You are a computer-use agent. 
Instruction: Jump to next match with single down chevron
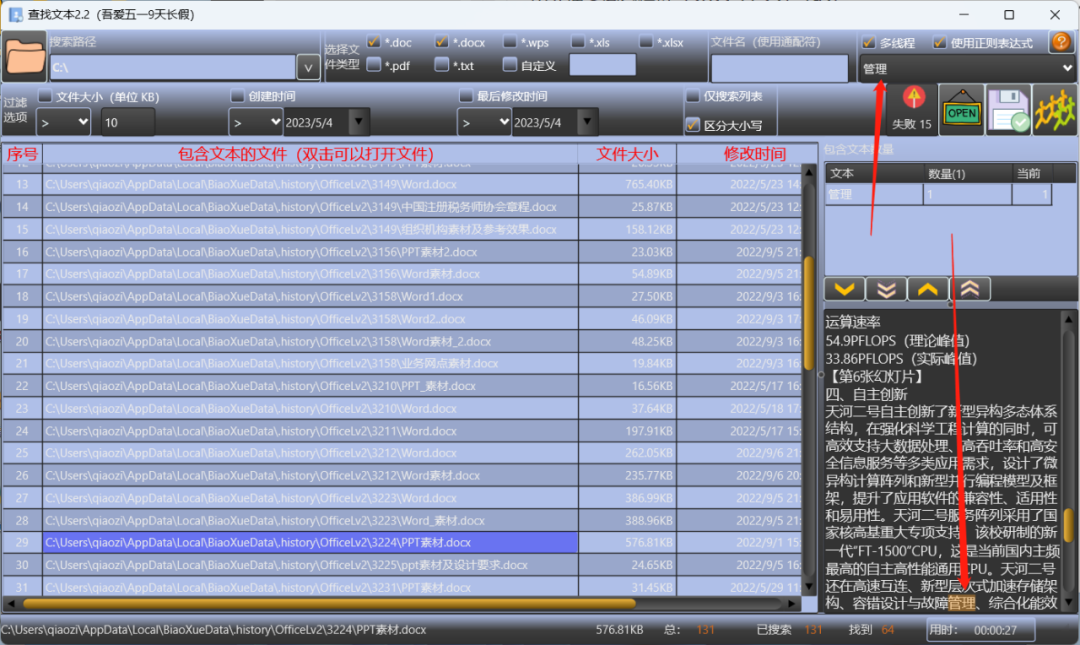844,289
